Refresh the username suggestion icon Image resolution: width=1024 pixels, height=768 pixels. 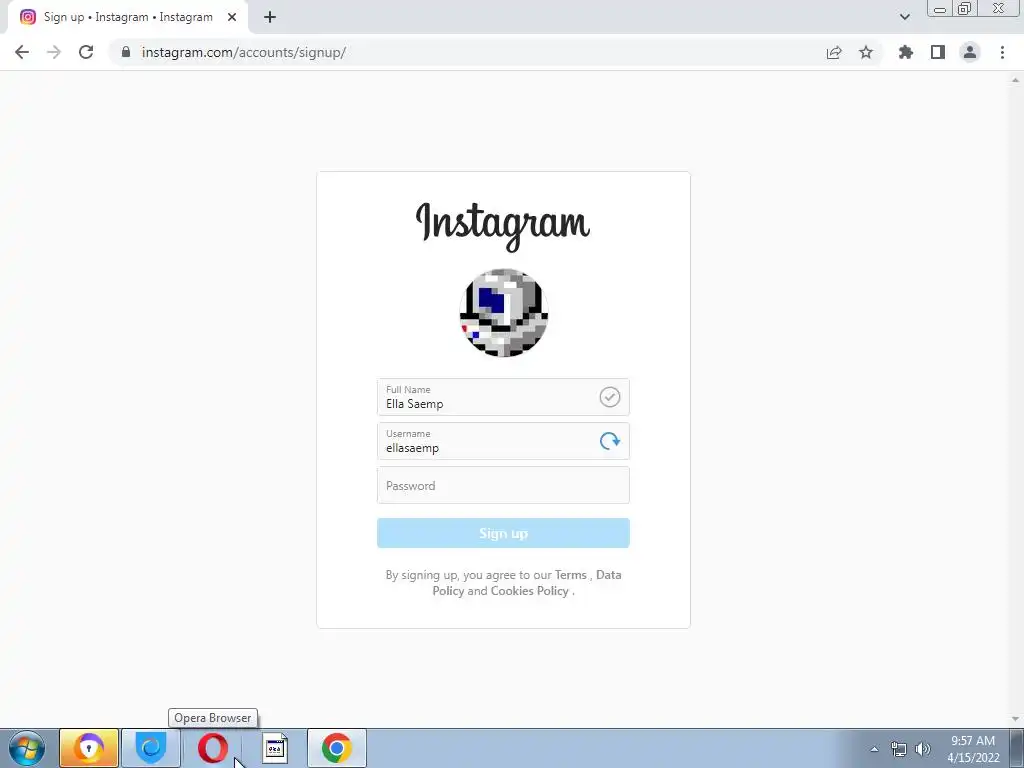(609, 441)
